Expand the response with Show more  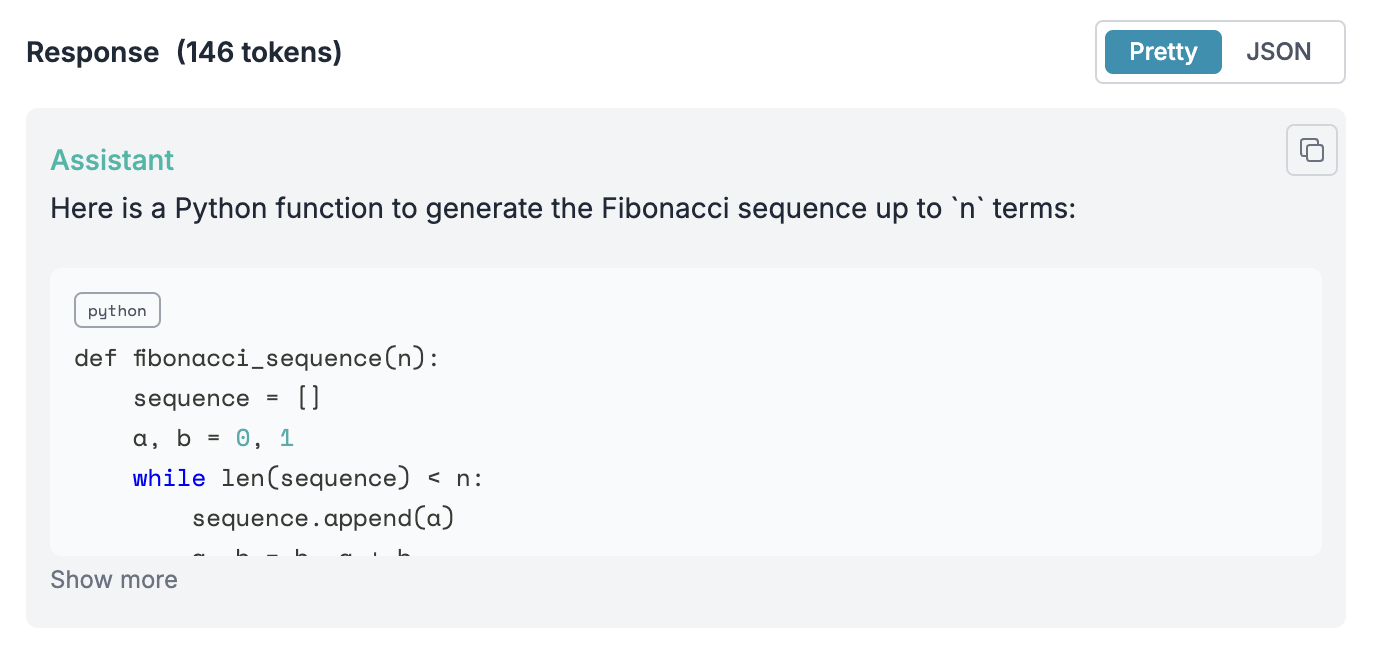[114, 580]
